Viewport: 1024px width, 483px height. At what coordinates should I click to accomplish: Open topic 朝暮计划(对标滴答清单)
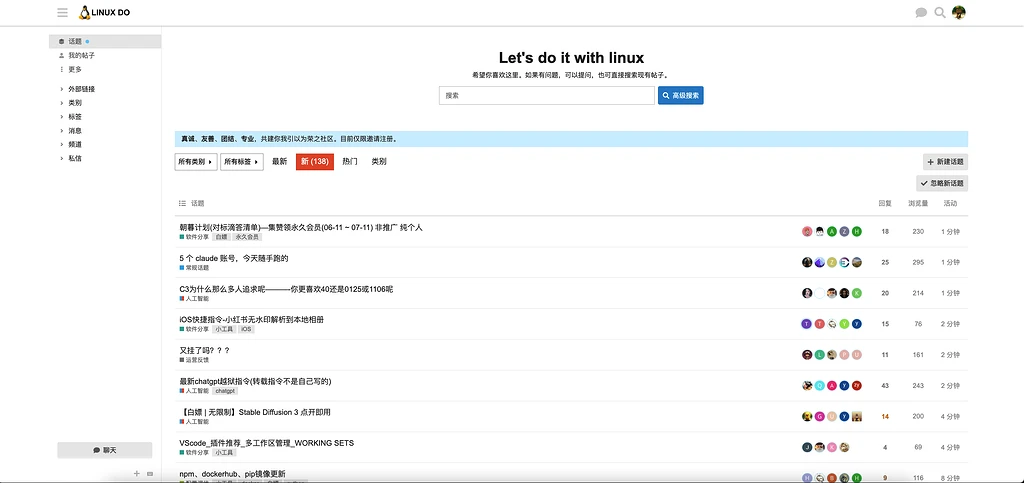point(301,227)
